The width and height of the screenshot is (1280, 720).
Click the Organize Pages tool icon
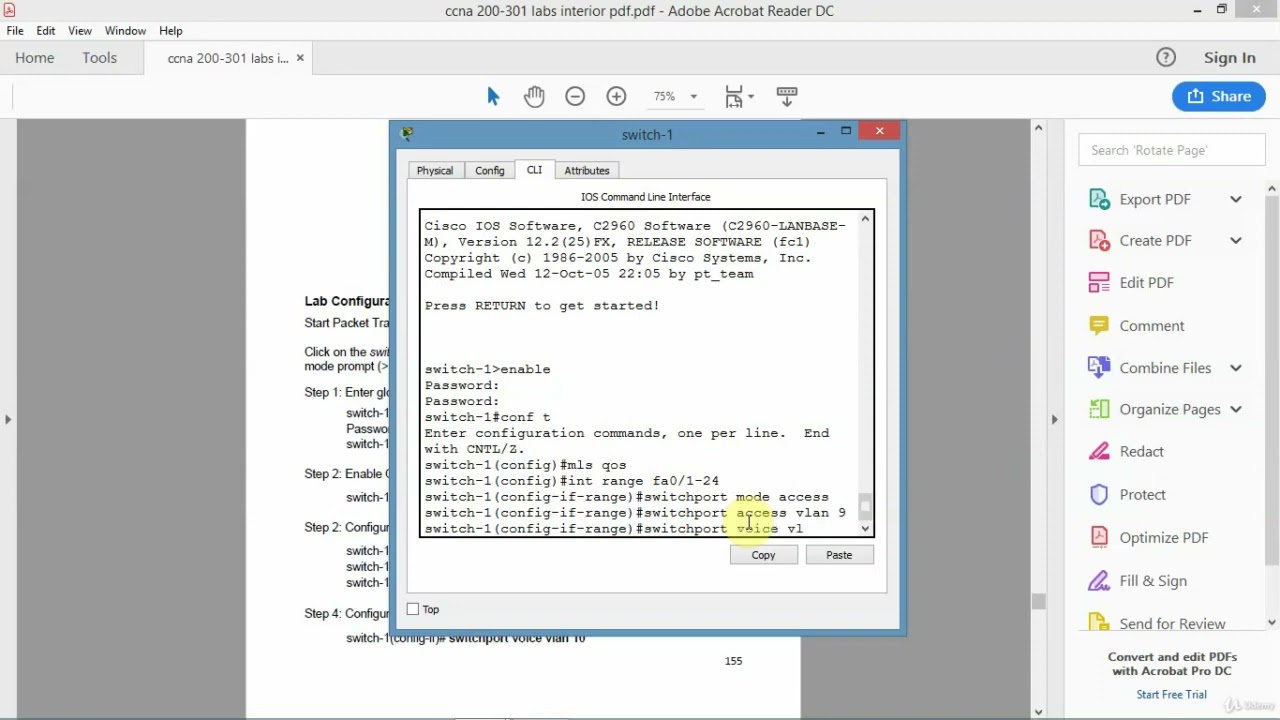click(1099, 409)
